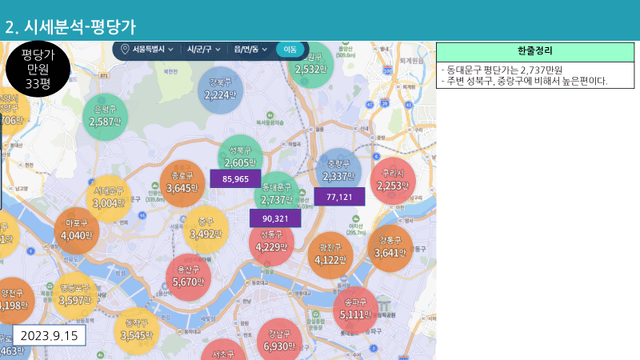Open the 읍/면/동 neighborhood dropdown
Viewport: 640px width, 360px height.
pos(250,49)
